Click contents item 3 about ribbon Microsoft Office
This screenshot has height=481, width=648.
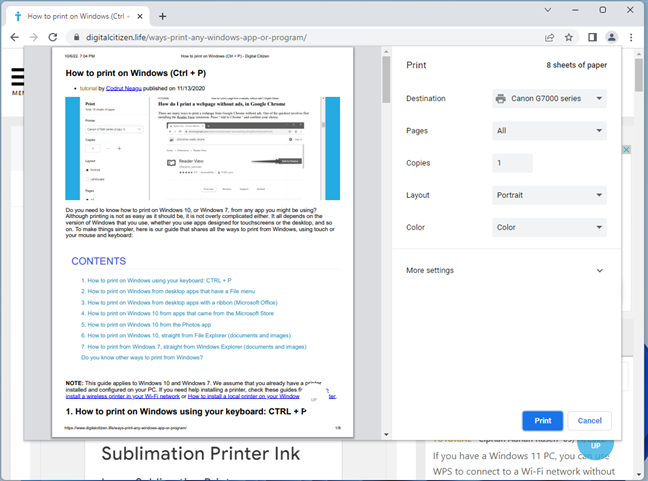179,303
